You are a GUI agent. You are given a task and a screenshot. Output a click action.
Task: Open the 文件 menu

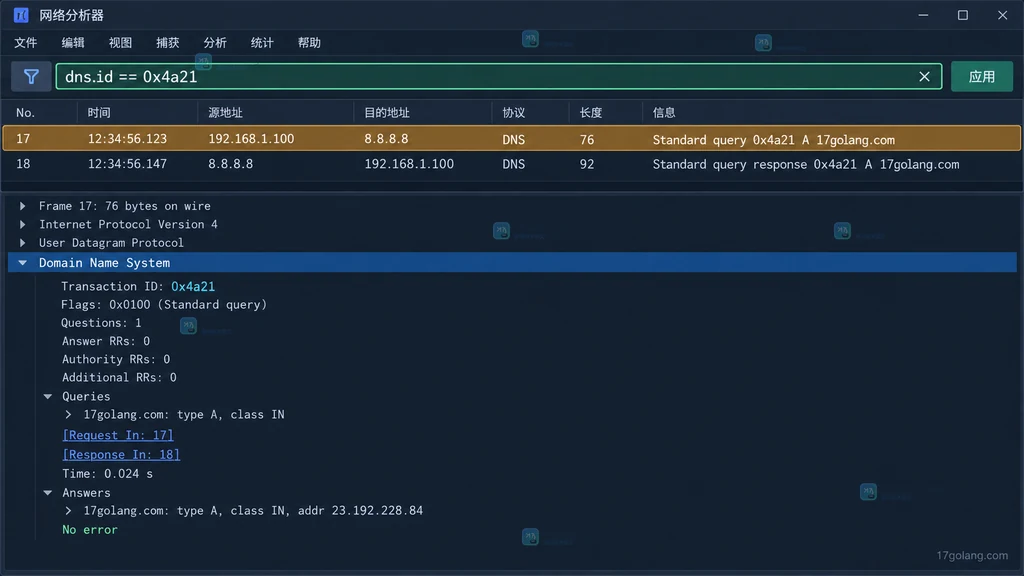[25, 42]
